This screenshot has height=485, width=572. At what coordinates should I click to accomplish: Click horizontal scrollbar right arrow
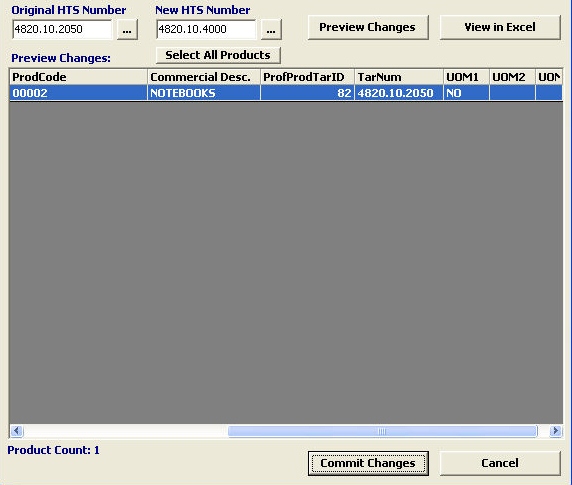pos(556,431)
